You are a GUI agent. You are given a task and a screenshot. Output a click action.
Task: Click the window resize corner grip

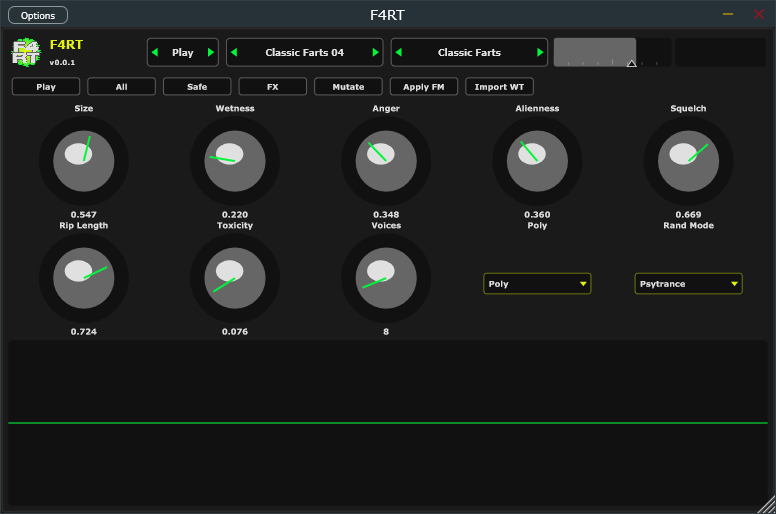coord(767,505)
